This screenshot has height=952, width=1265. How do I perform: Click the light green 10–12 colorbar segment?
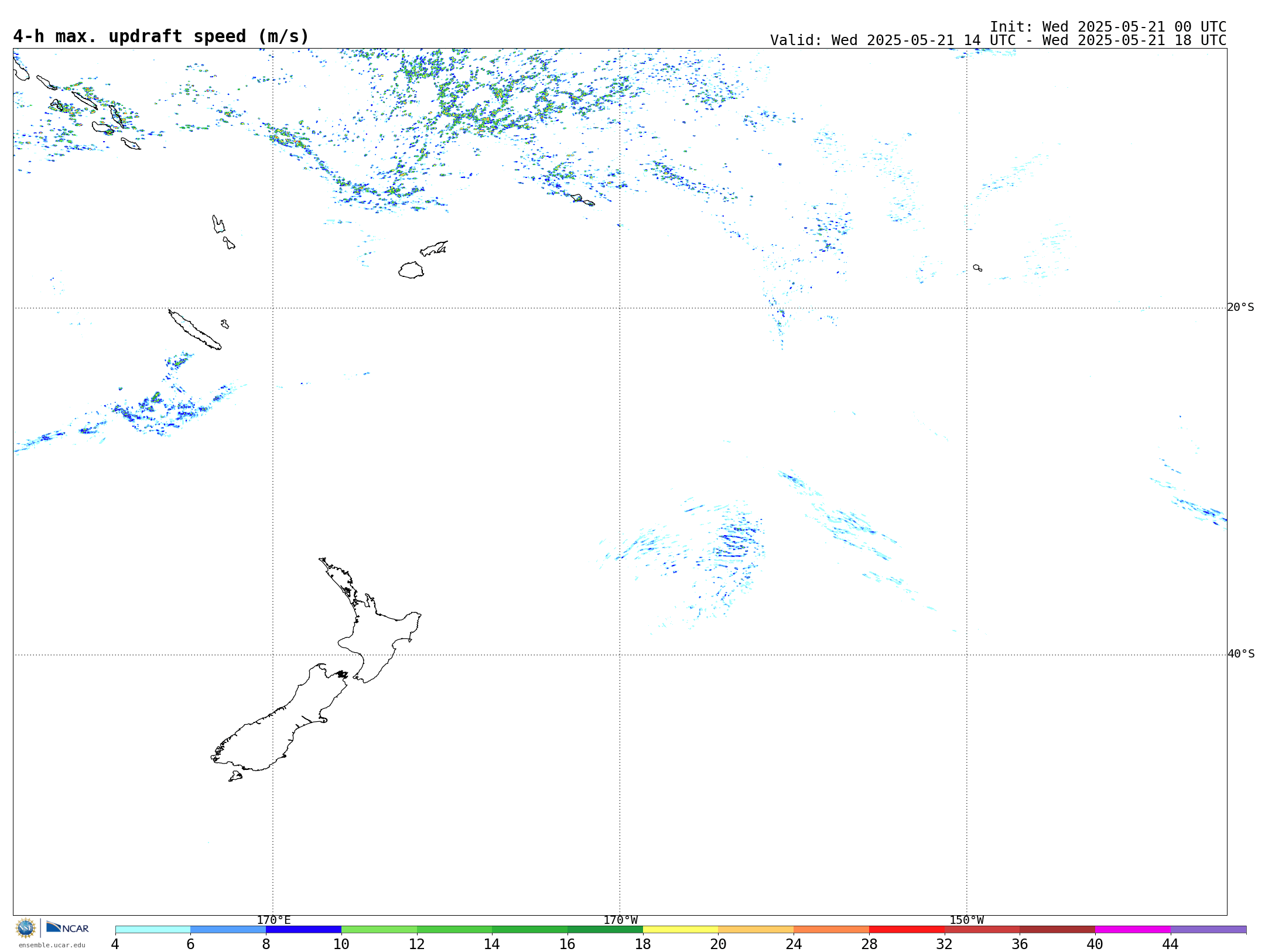[379, 930]
